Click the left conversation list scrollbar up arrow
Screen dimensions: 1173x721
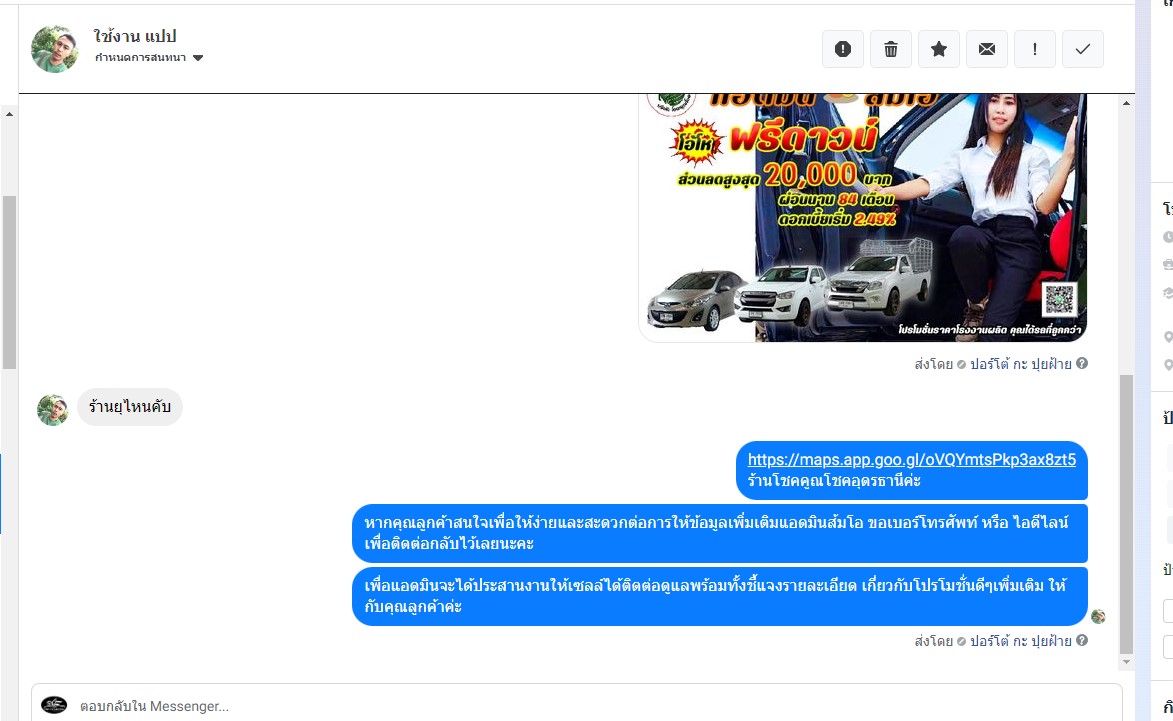[9, 114]
